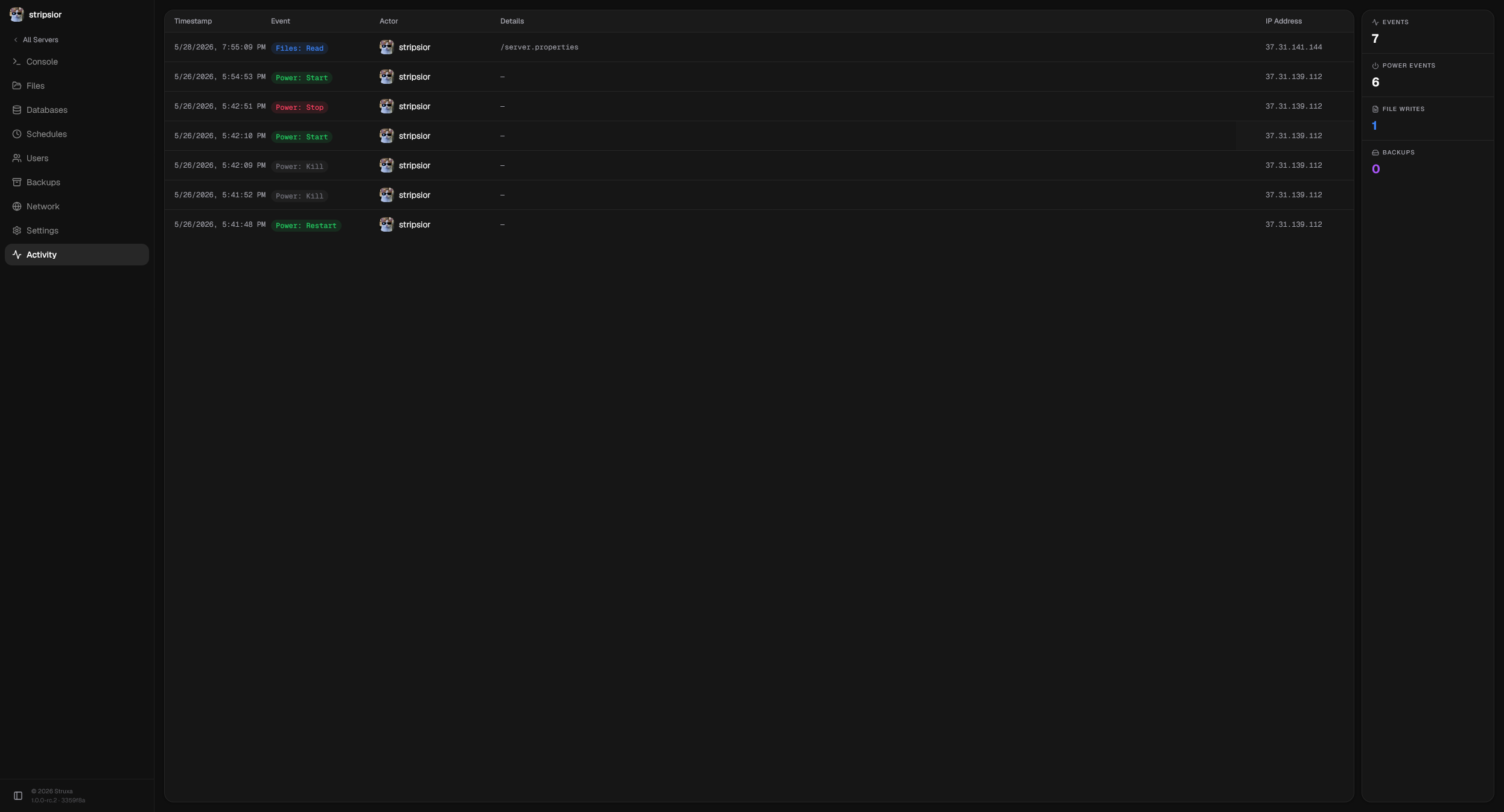The width and height of the screenshot is (1504, 812).
Task: Click the Power: Restart event badge
Action: (306, 226)
